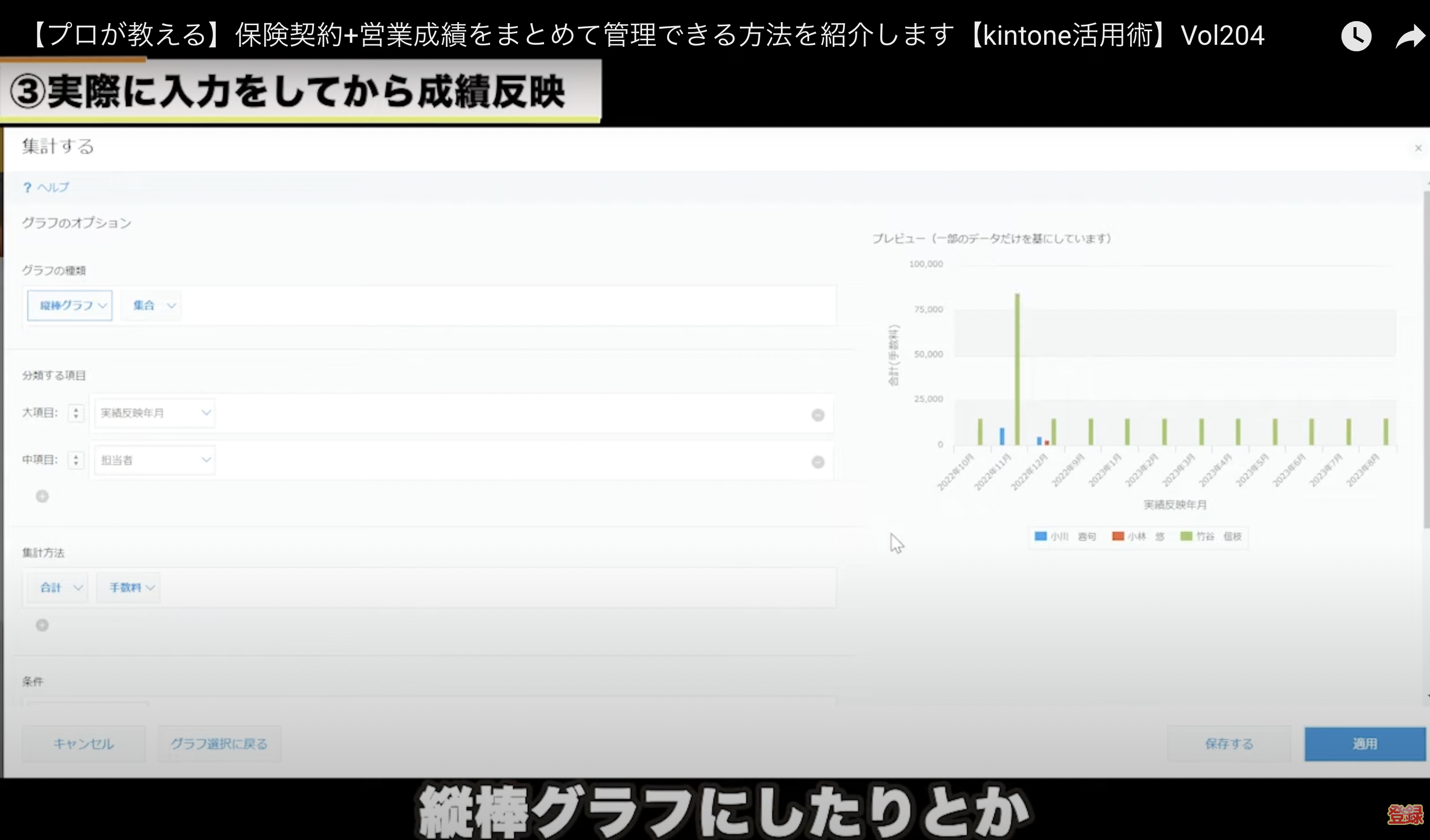Viewport: 1430px width, 840px height.
Task: Click グラフ選択に戻る button
Action: pyautogui.click(x=219, y=743)
